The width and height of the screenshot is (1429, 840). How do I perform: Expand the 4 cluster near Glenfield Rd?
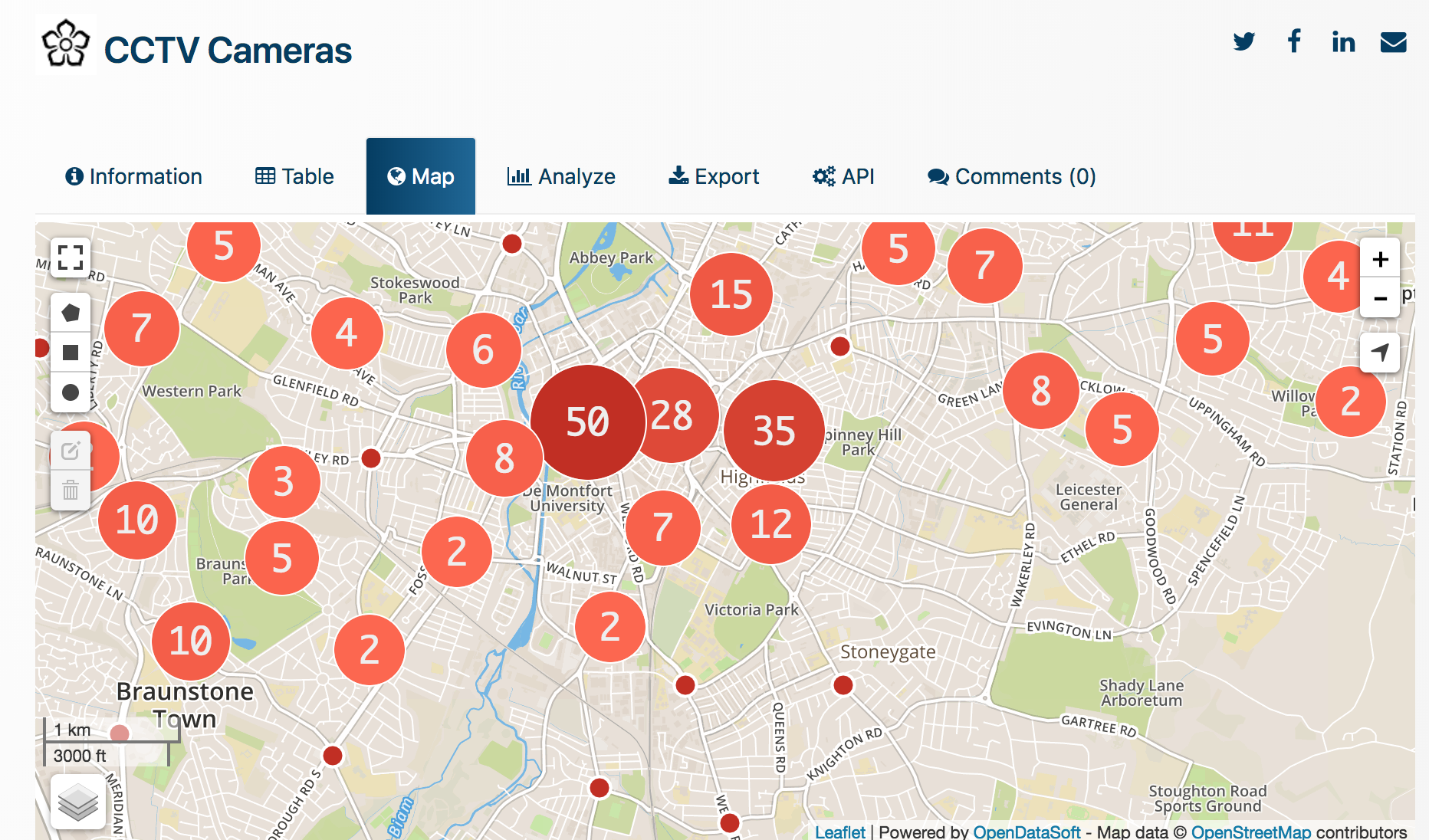pos(347,333)
